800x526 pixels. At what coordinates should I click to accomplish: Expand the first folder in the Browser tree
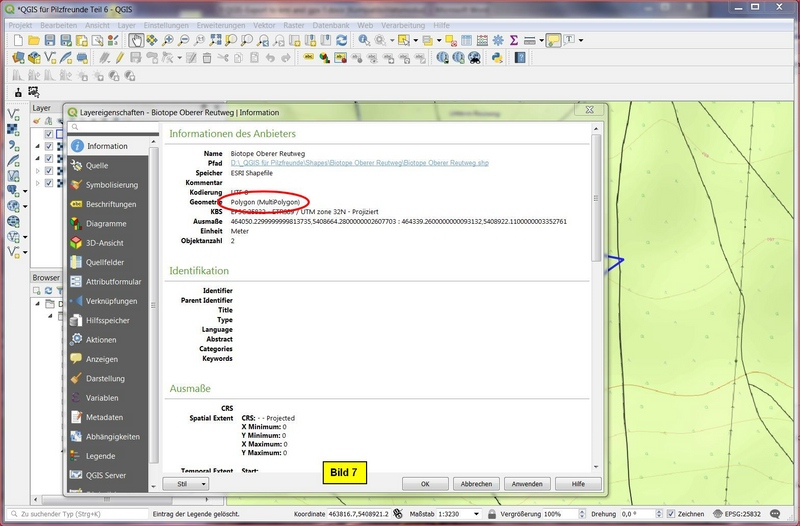click(37, 304)
